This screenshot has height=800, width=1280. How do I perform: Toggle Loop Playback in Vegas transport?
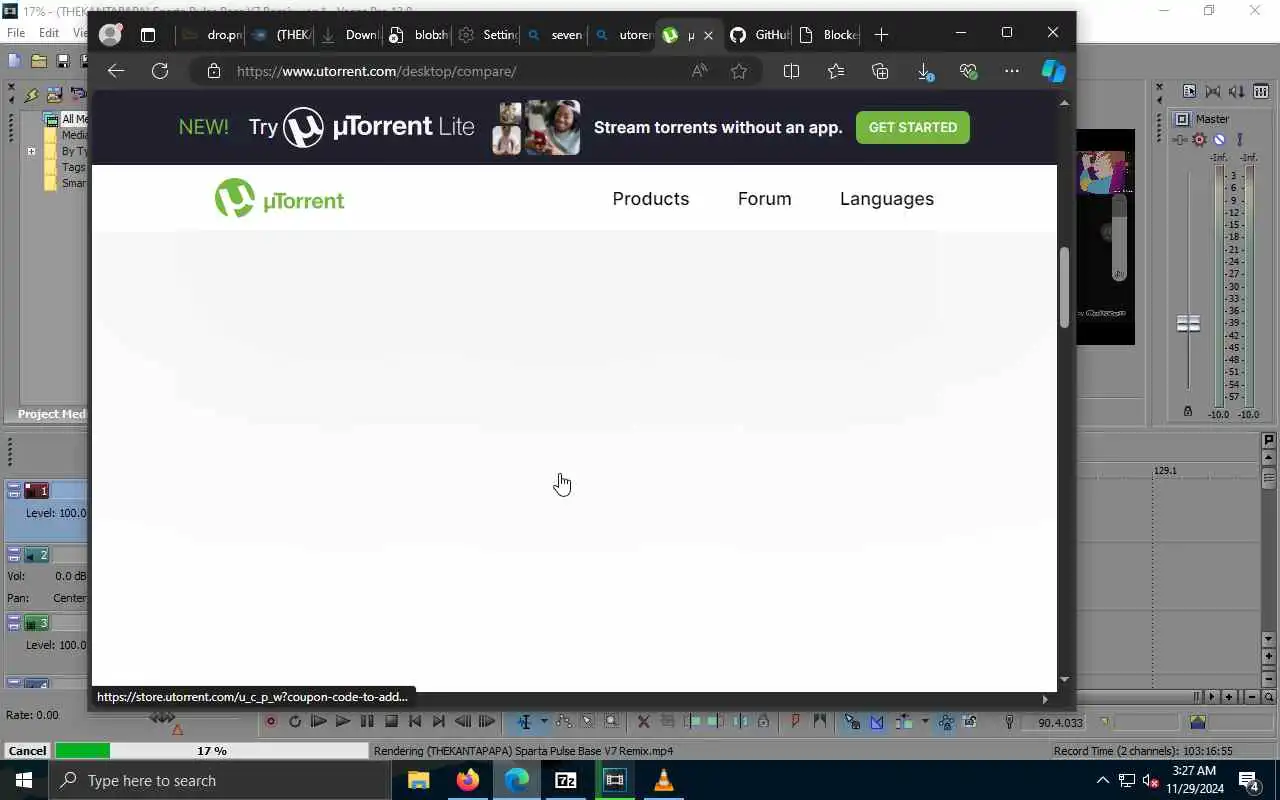click(x=295, y=721)
